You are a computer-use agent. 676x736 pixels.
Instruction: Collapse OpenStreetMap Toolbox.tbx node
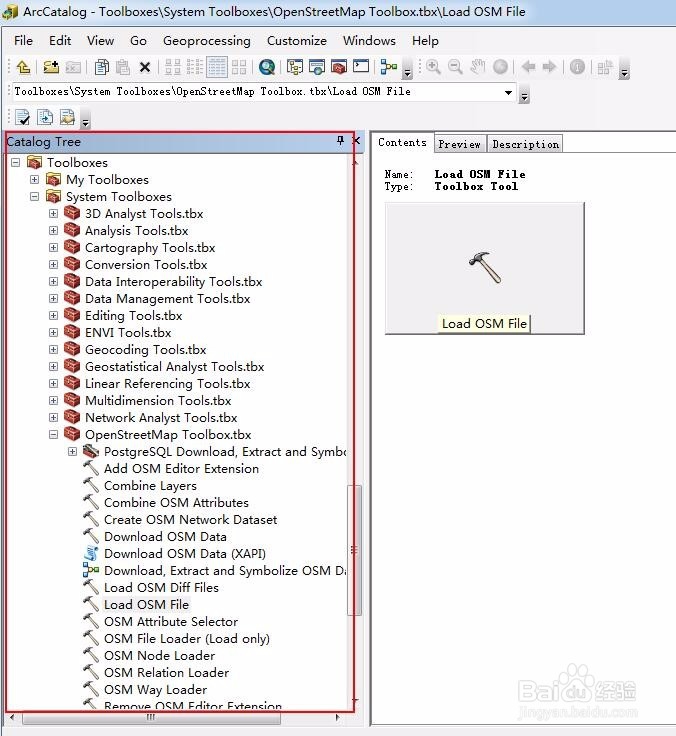point(54,435)
